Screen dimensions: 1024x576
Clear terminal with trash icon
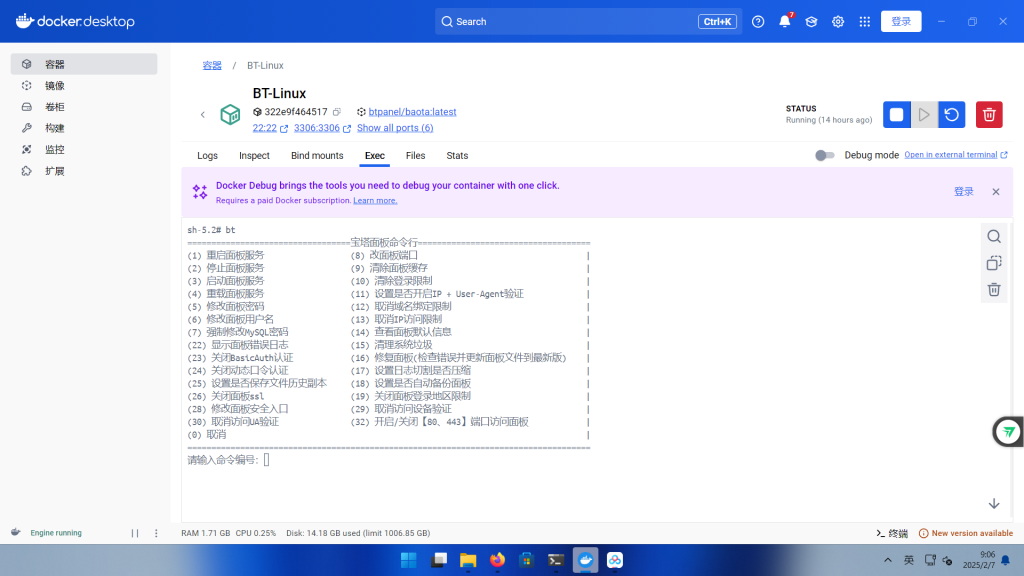coord(994,289)
